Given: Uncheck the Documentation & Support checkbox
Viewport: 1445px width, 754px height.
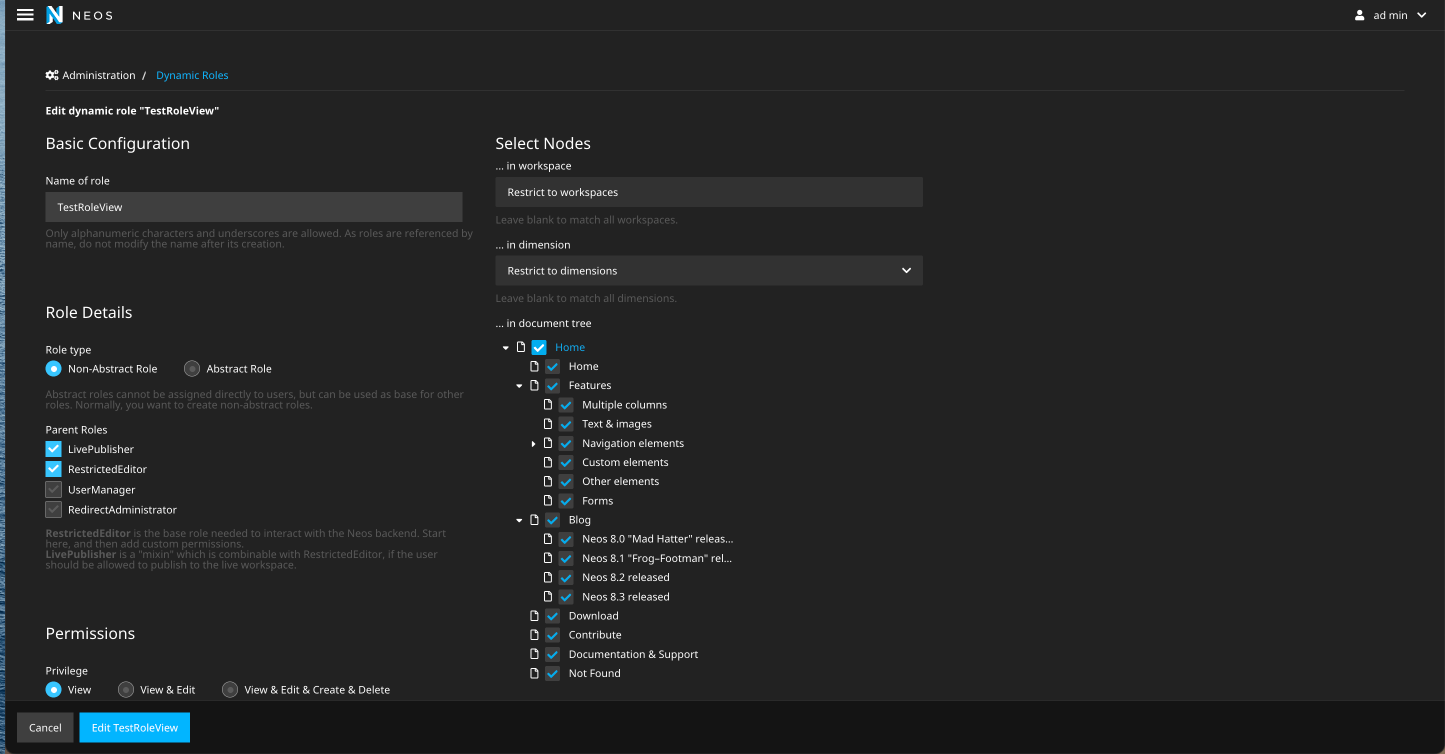Looking at the screenshot, I should [552, 654].
